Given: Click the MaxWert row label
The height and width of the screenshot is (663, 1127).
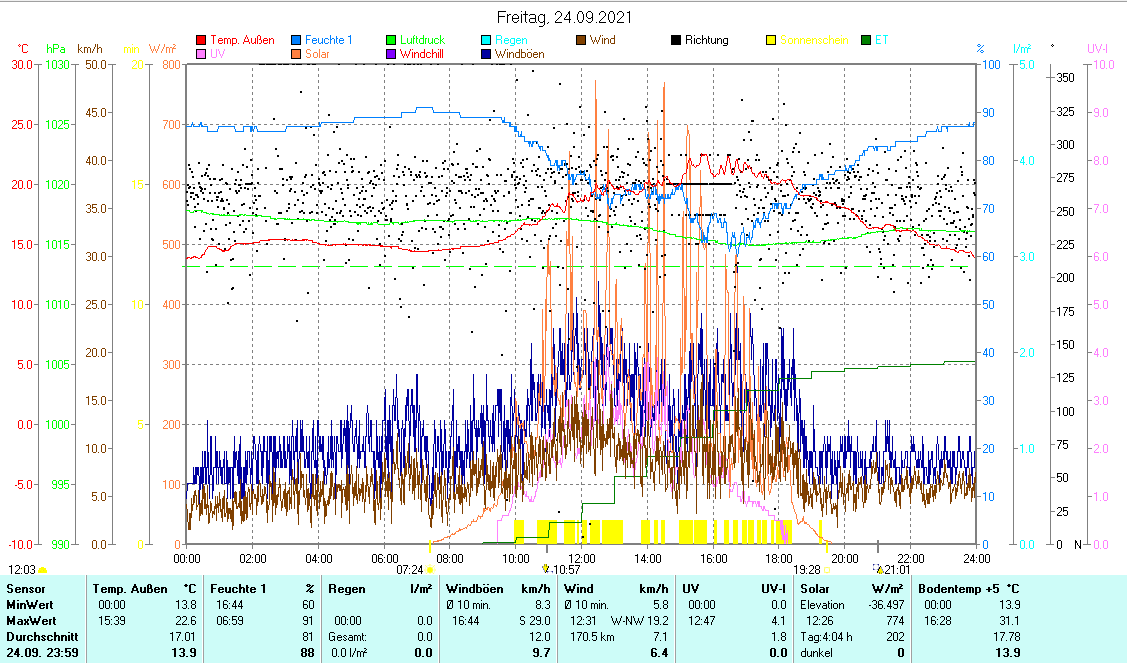Looking at the screenshot, I should [28, 620].
